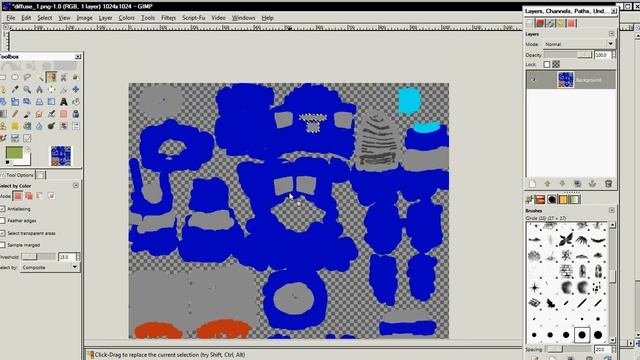
Task: Select the Blend gradient tool
Action: (2, 114)
